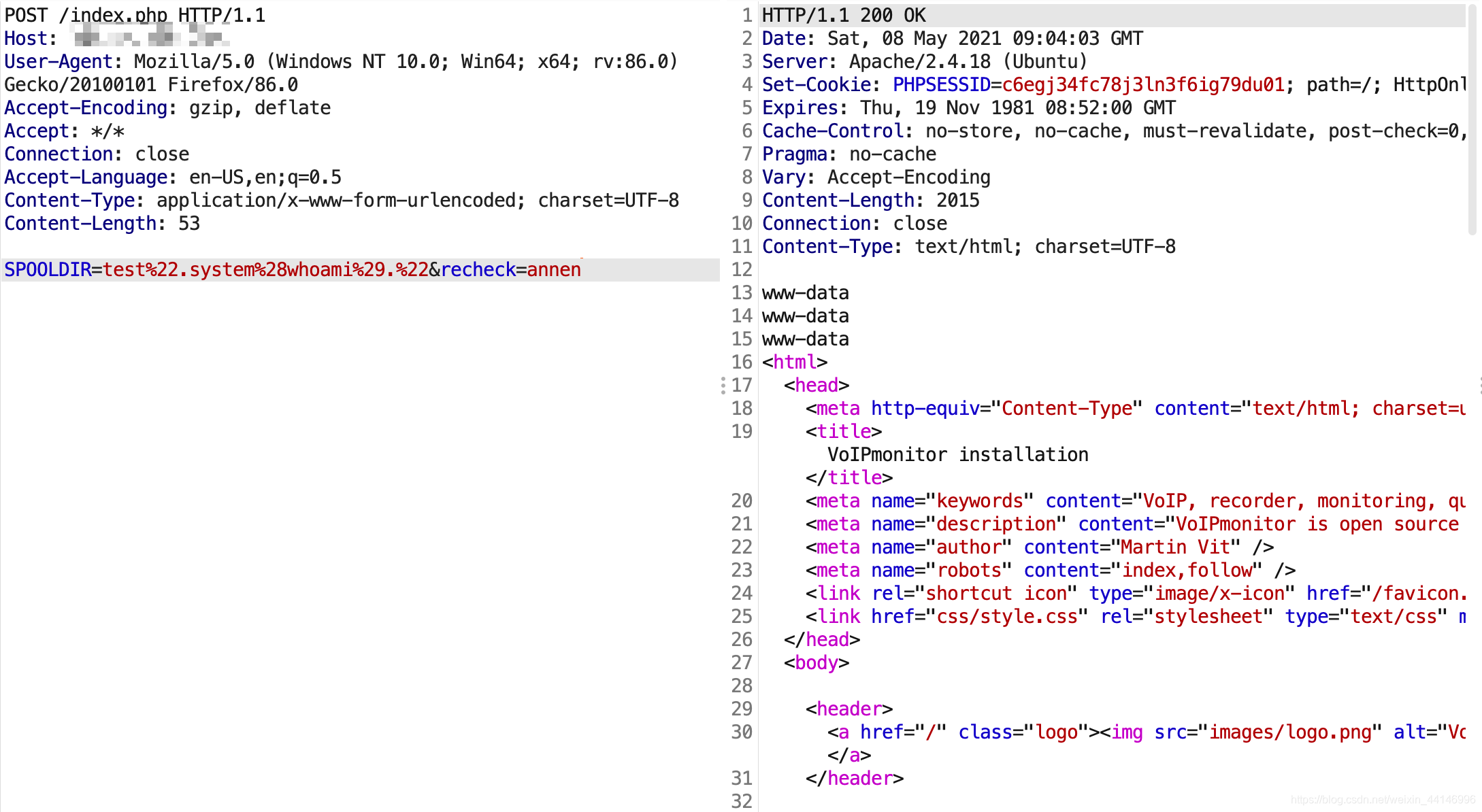Click the shortcut icon link line
1482x812 pixels.
1136,593
